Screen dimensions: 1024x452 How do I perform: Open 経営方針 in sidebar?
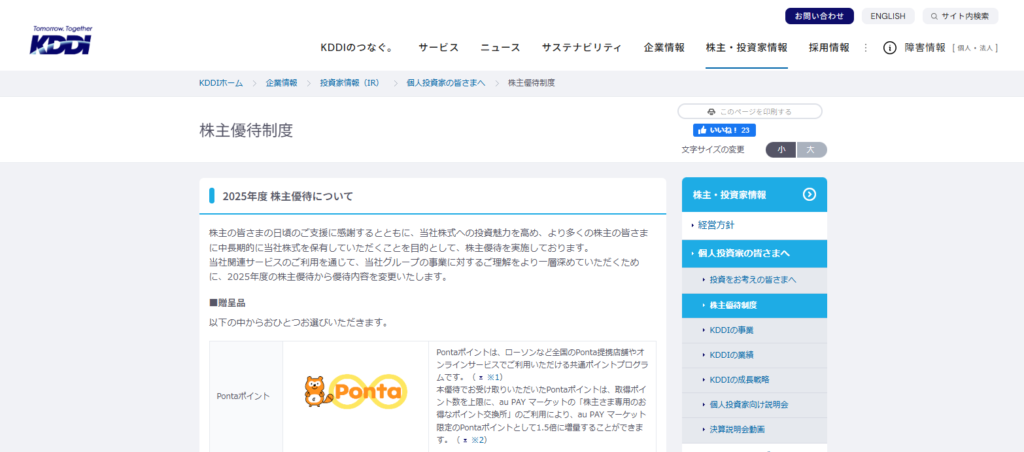pos(754,225)
